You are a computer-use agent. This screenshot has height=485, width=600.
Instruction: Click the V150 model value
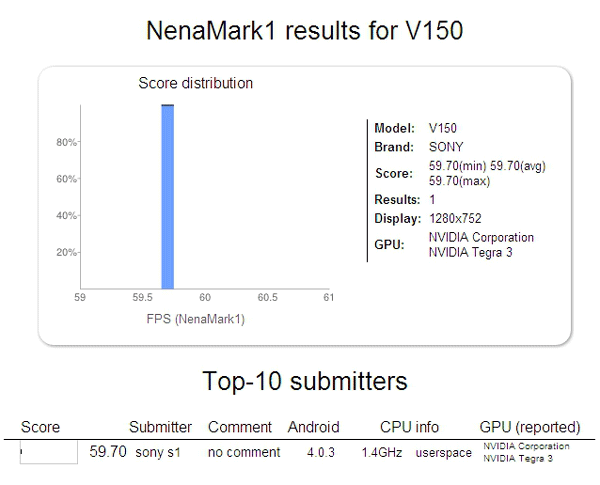(443, 128)
